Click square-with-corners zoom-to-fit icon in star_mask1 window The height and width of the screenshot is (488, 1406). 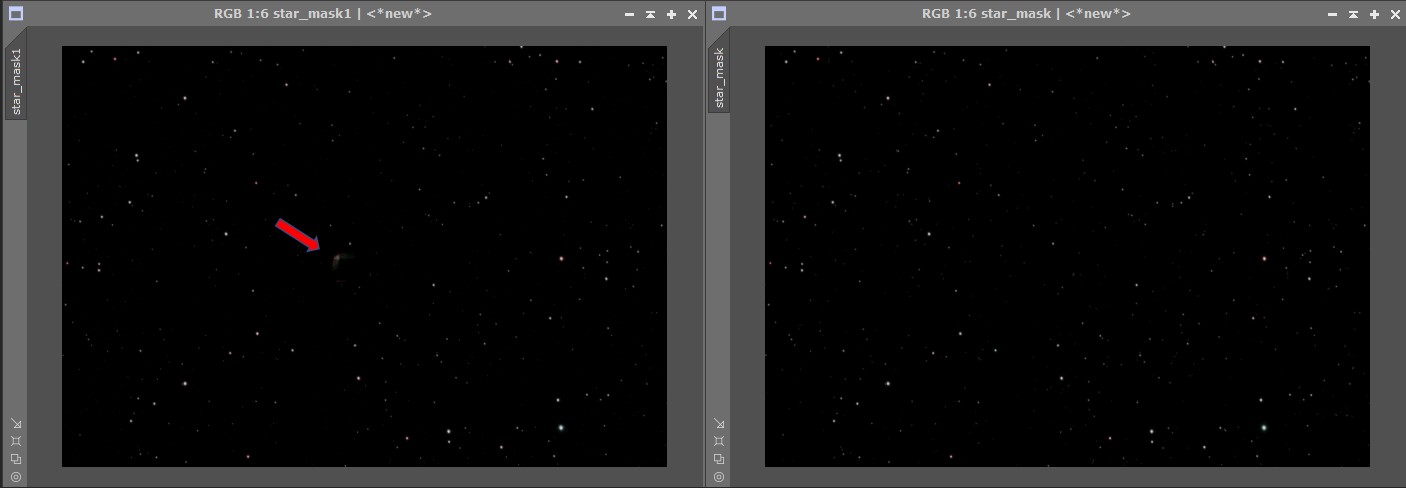16,441
